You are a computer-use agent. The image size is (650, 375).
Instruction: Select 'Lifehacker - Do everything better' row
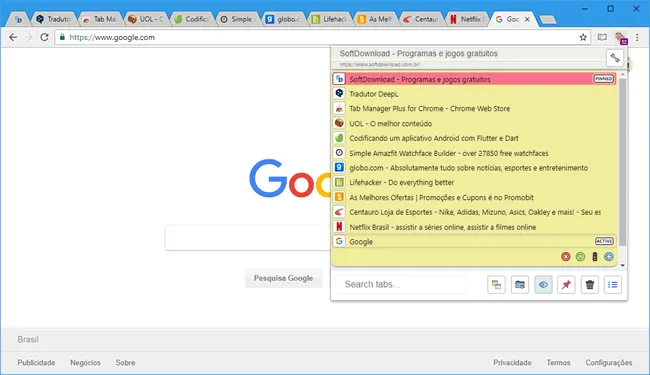[474, 182]
